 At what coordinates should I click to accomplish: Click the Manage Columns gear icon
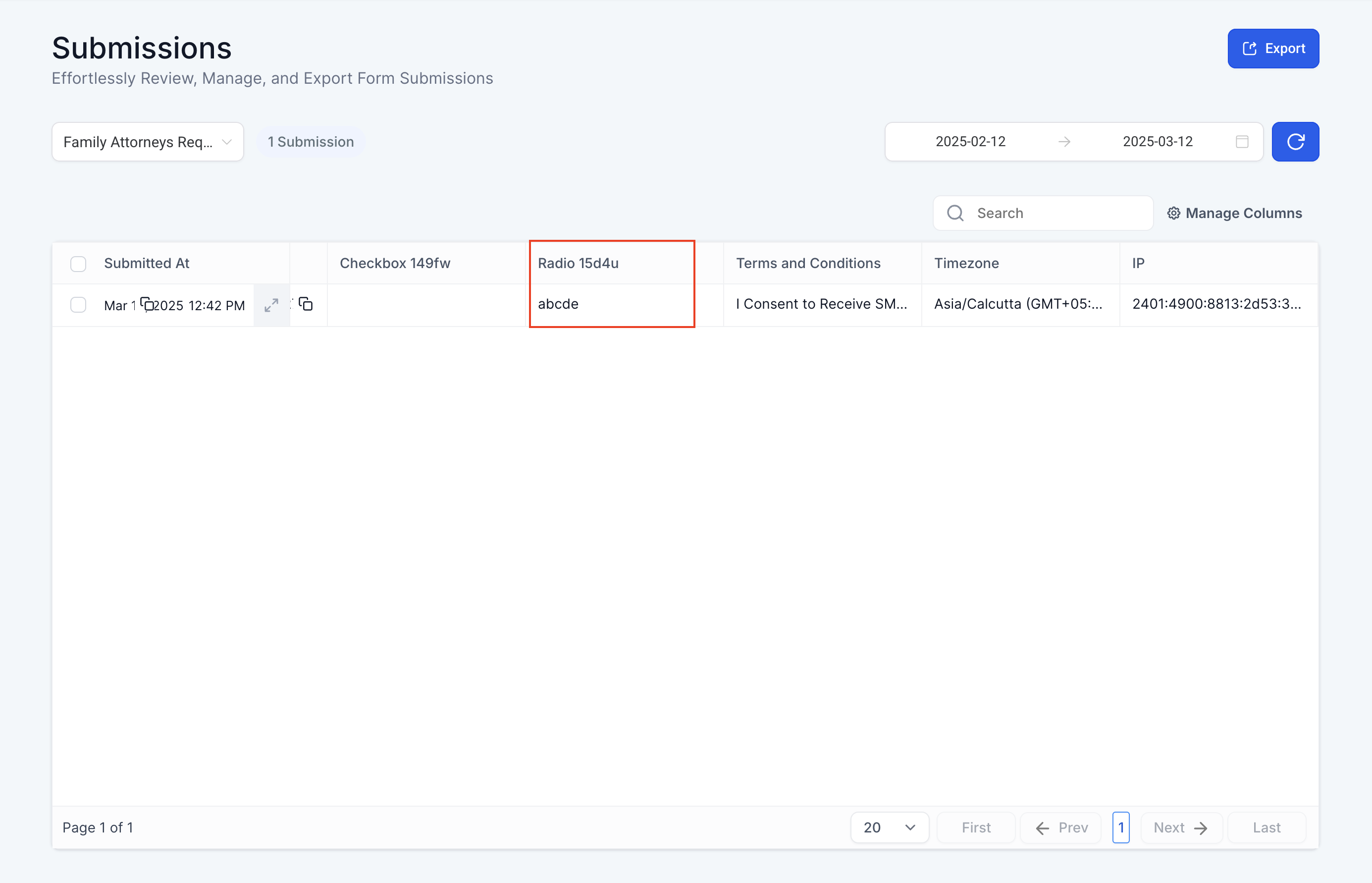(x=1173, y=213)
